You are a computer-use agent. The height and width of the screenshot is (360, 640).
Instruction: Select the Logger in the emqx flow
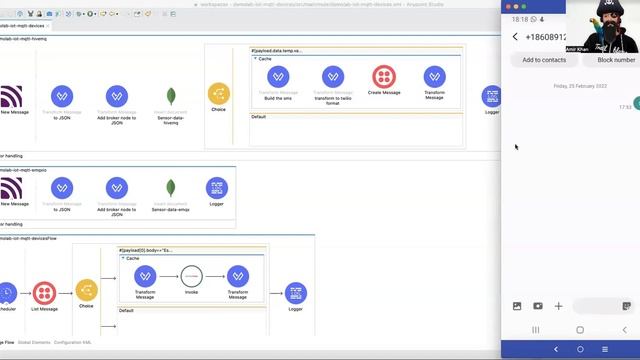217,188
